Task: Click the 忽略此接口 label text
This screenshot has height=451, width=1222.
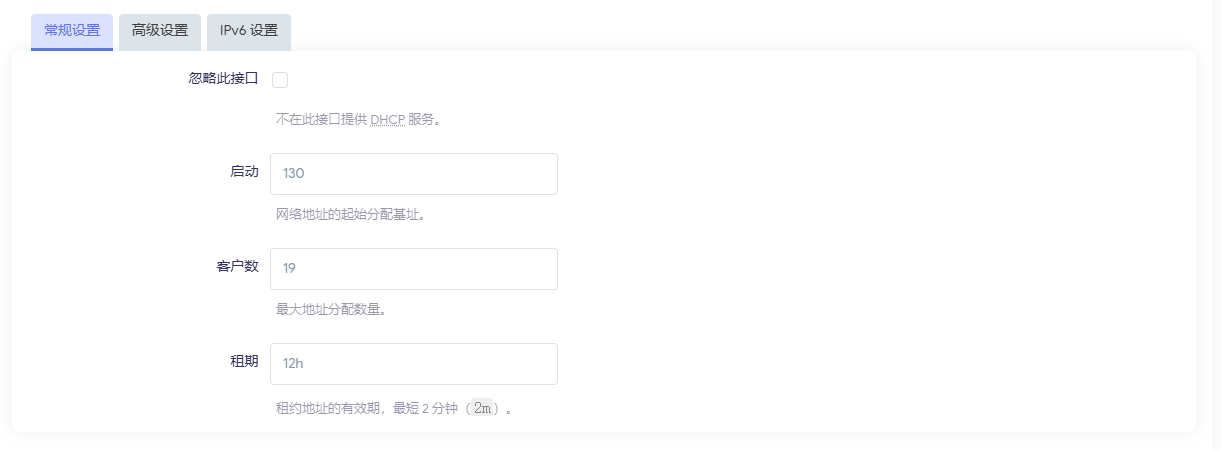Action: coord(223,79)
